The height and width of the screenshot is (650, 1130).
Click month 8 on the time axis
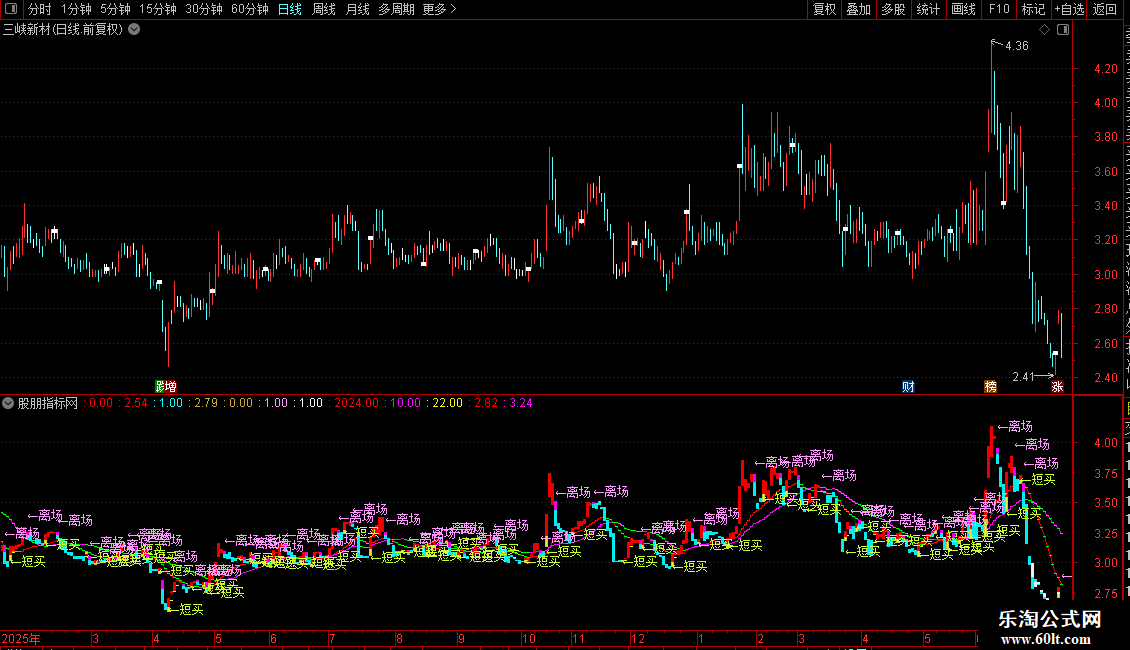399,638
